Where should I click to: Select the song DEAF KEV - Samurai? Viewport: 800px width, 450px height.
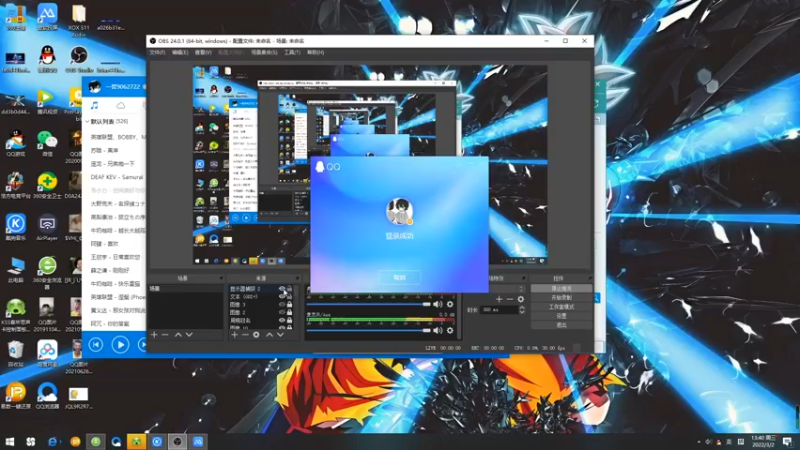point(117,177)
